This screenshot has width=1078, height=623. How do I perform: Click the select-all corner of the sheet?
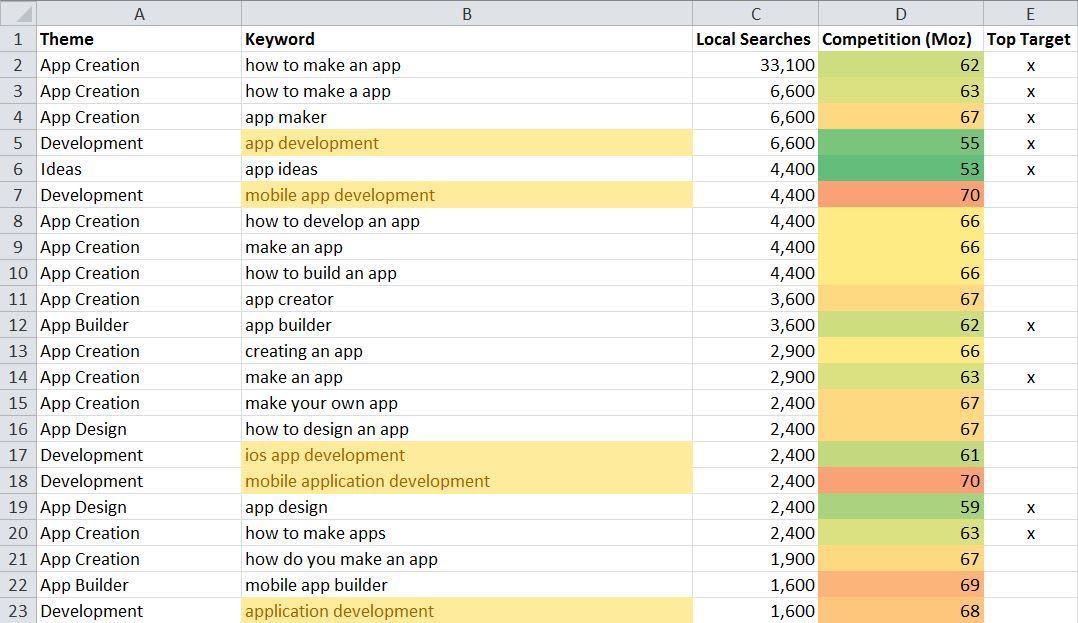coord(18,13)
